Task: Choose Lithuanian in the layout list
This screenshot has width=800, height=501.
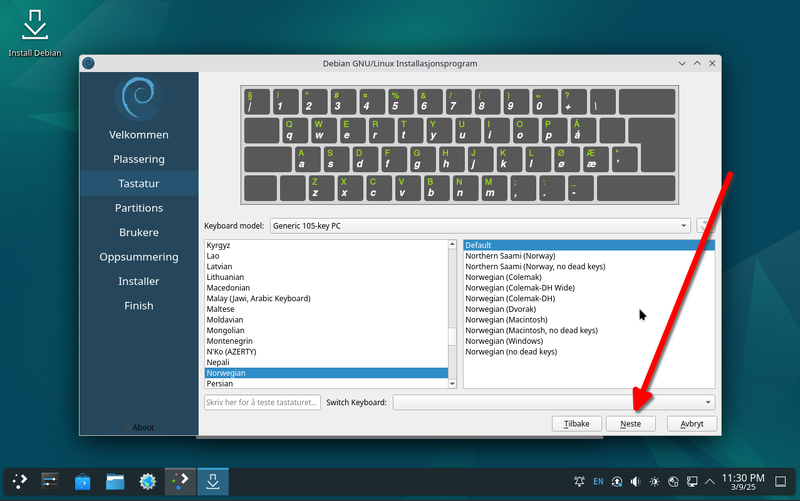Action: click(225, 277)
